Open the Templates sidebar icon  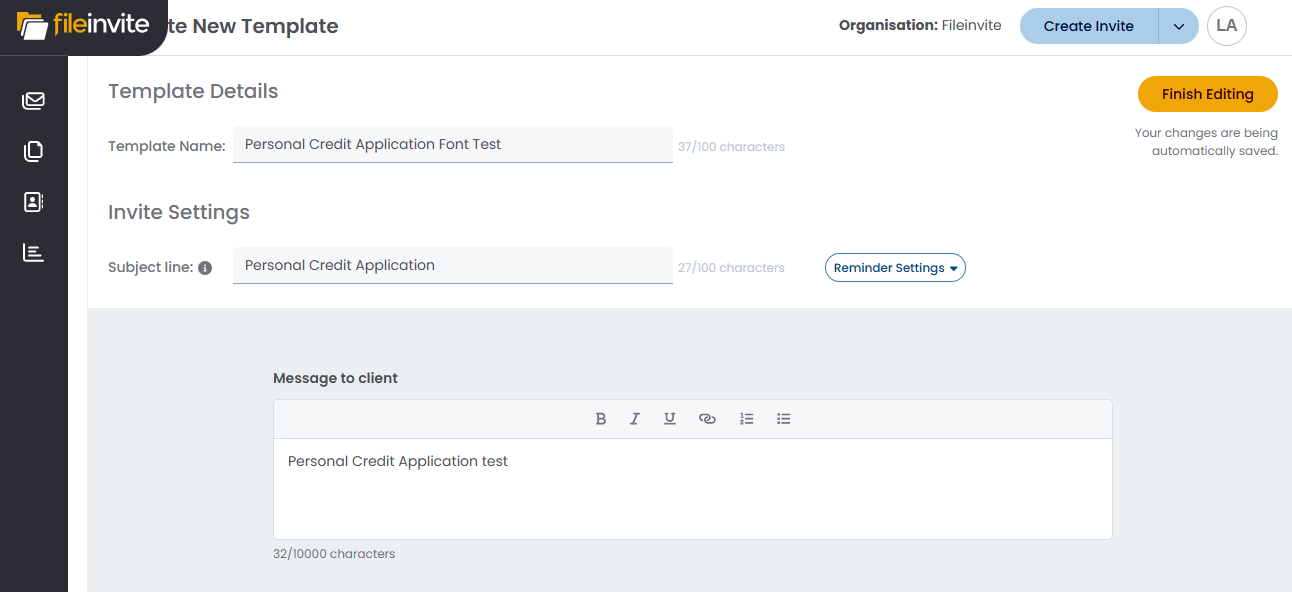tap(34, 152)
